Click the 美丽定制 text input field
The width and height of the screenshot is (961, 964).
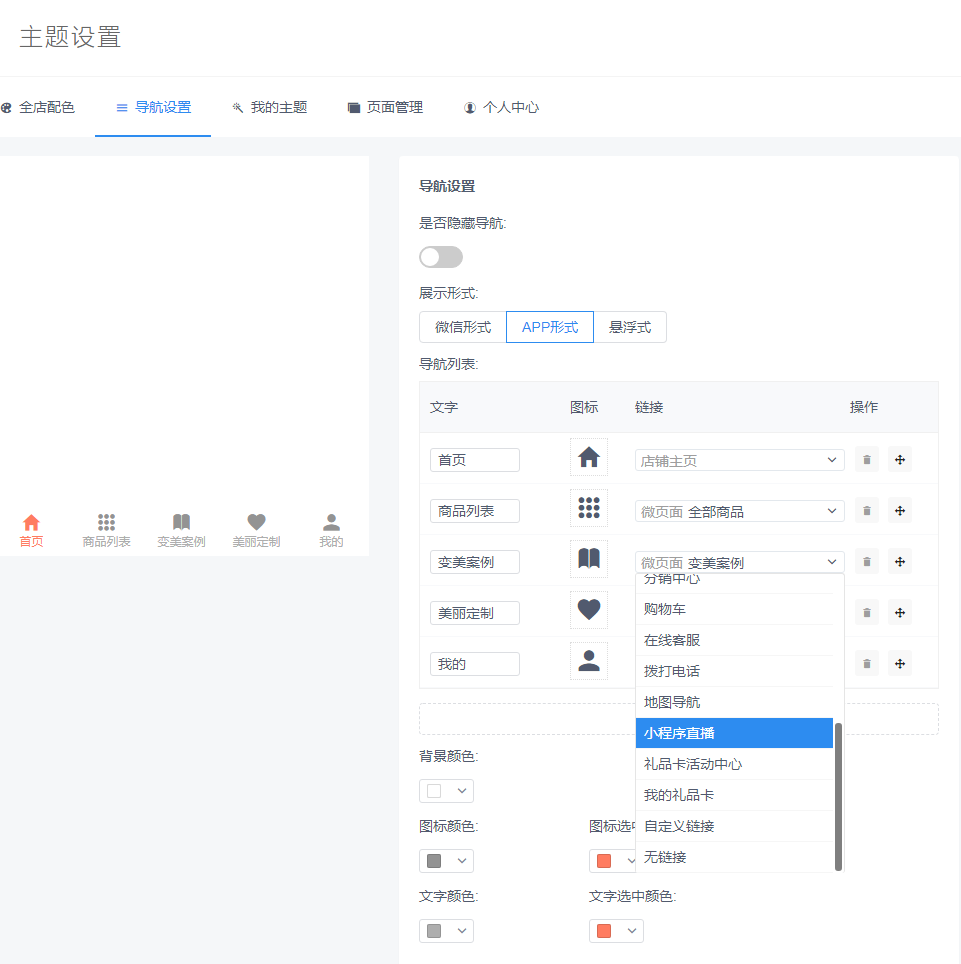click(474, 613)
